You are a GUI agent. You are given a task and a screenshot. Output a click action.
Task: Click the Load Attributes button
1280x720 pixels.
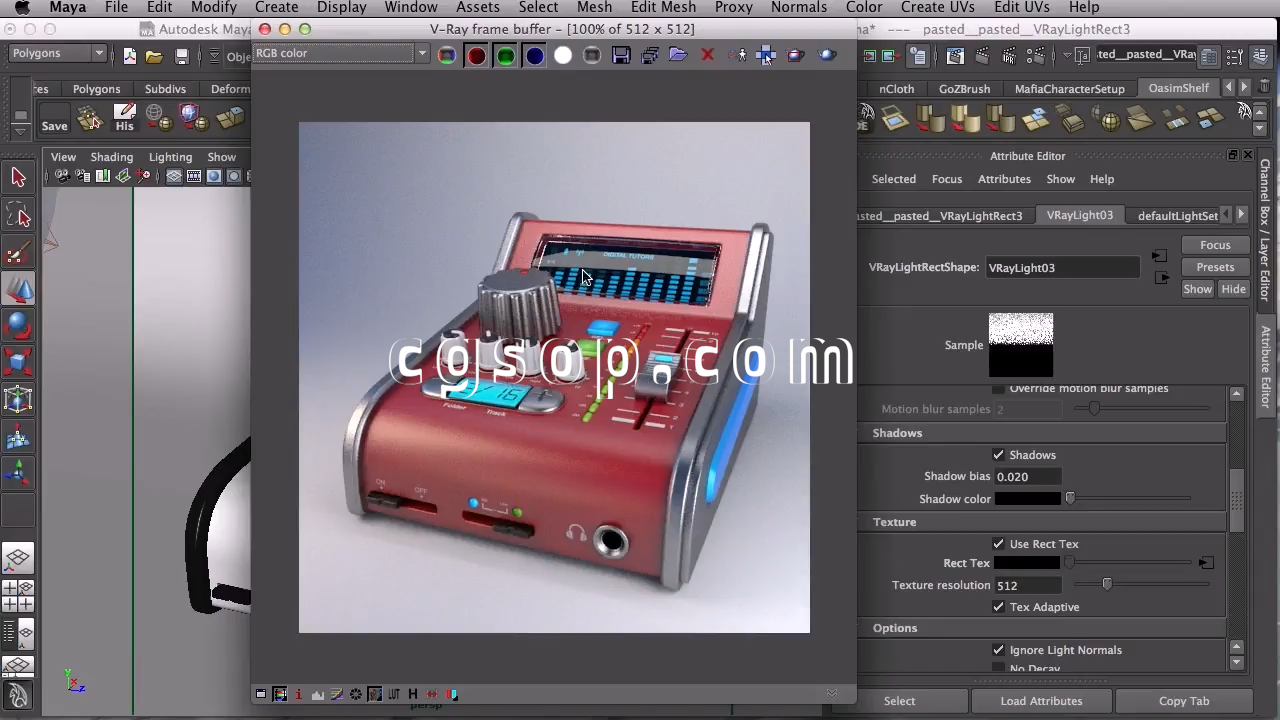tap(1041, 701)
